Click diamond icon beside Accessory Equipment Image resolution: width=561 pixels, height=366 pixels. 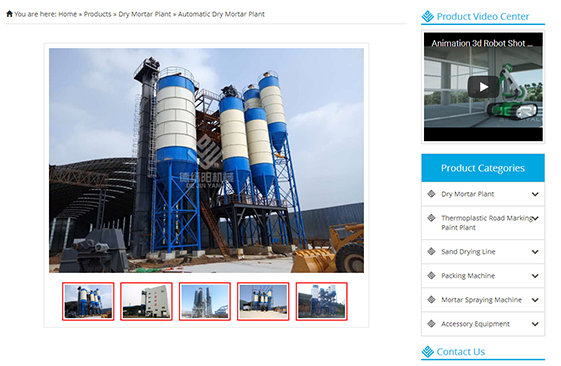tap(431, 324)
